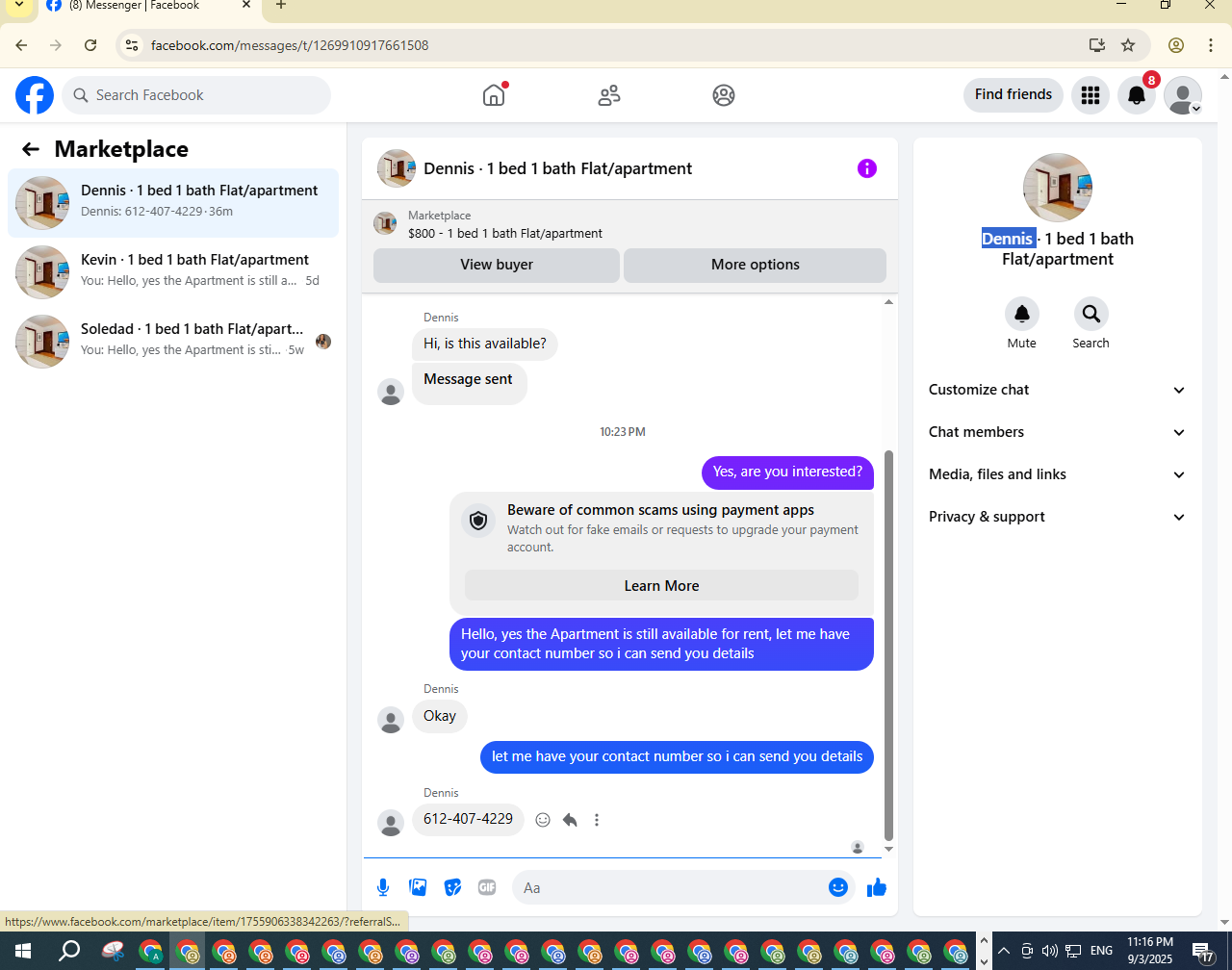Open the Soledad conversation in the list
1232x970 pixels.
[173, 341]
